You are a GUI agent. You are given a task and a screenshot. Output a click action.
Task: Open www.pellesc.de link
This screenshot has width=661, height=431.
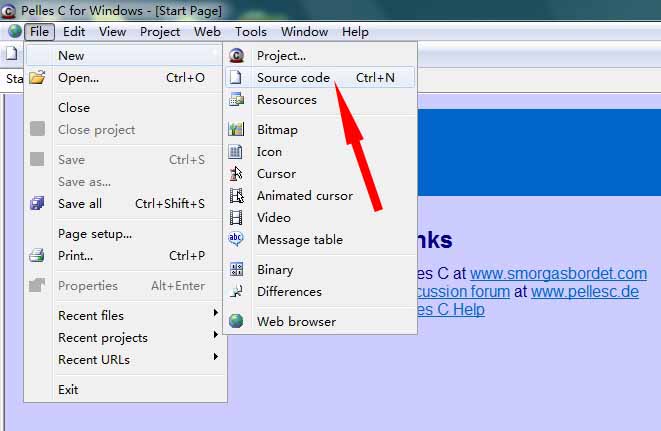point(585,291)
